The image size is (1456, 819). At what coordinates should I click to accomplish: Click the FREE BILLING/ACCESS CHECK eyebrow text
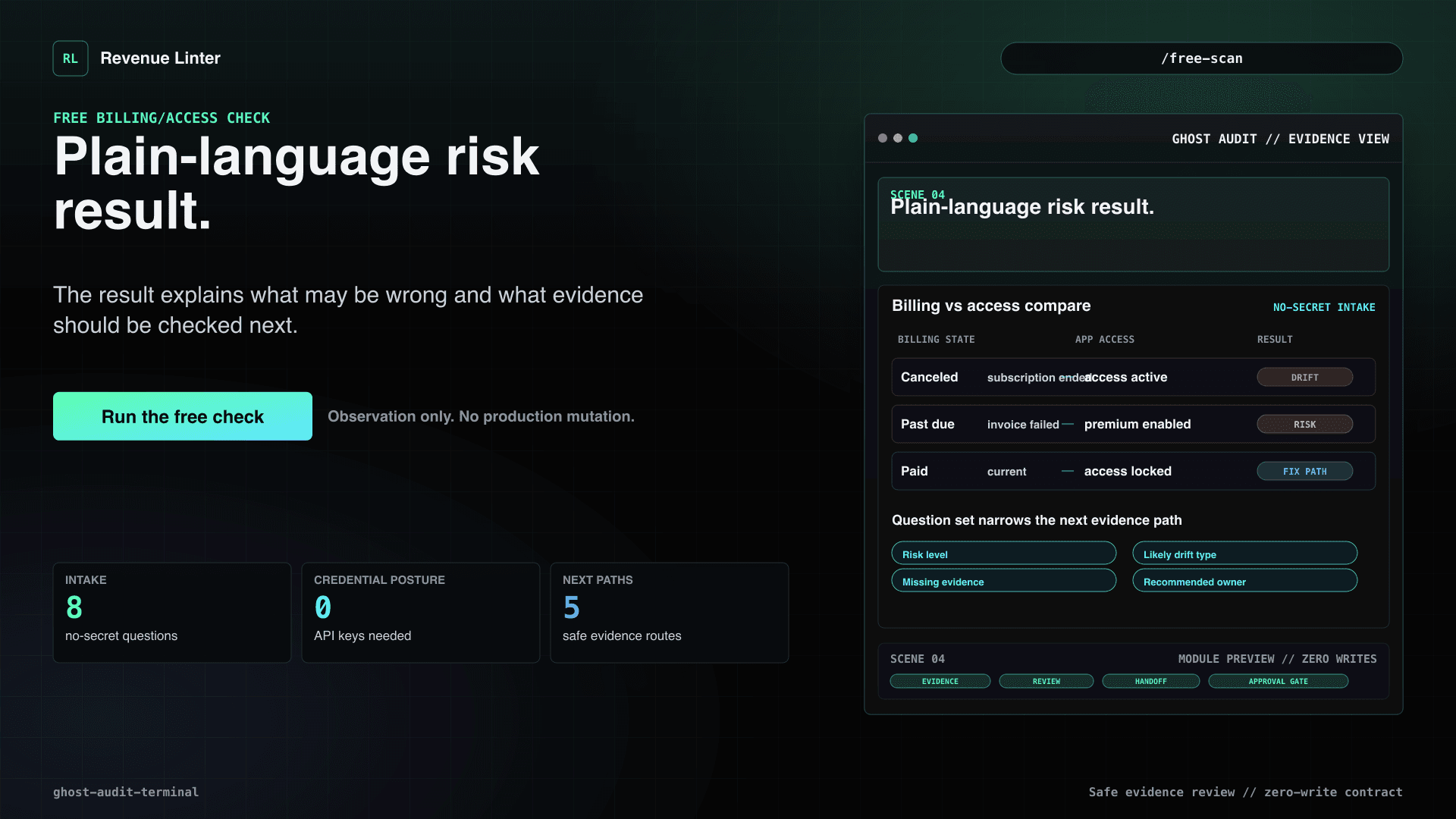(x=162, y=118)
